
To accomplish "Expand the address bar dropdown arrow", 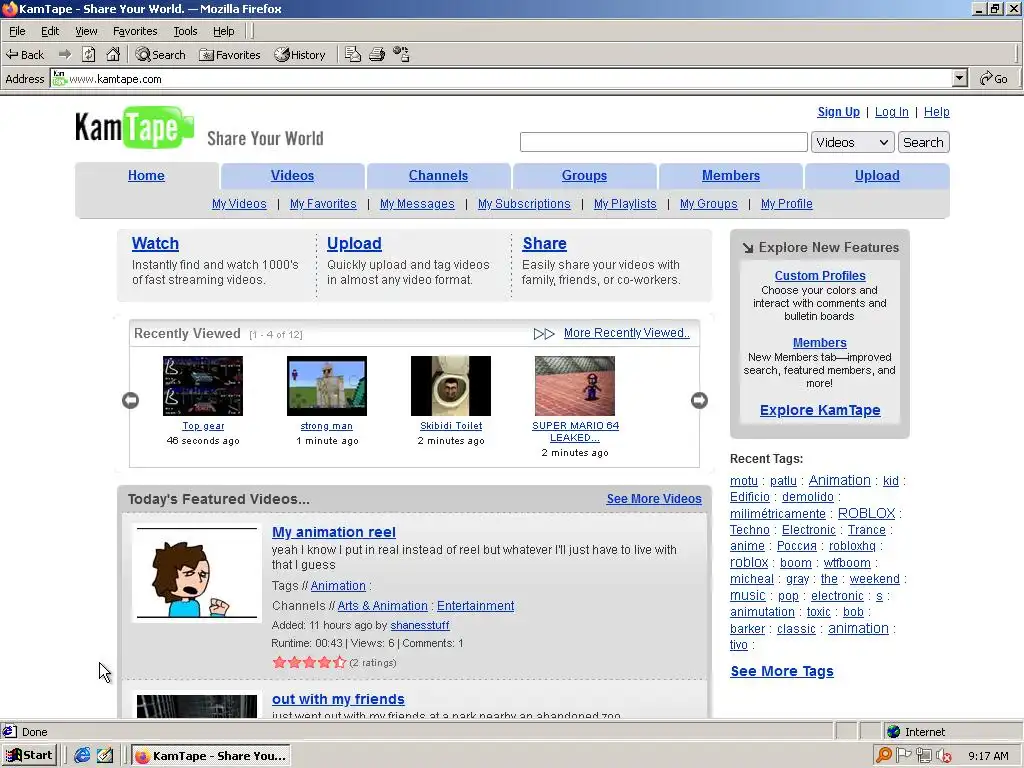I will point(959,79).
